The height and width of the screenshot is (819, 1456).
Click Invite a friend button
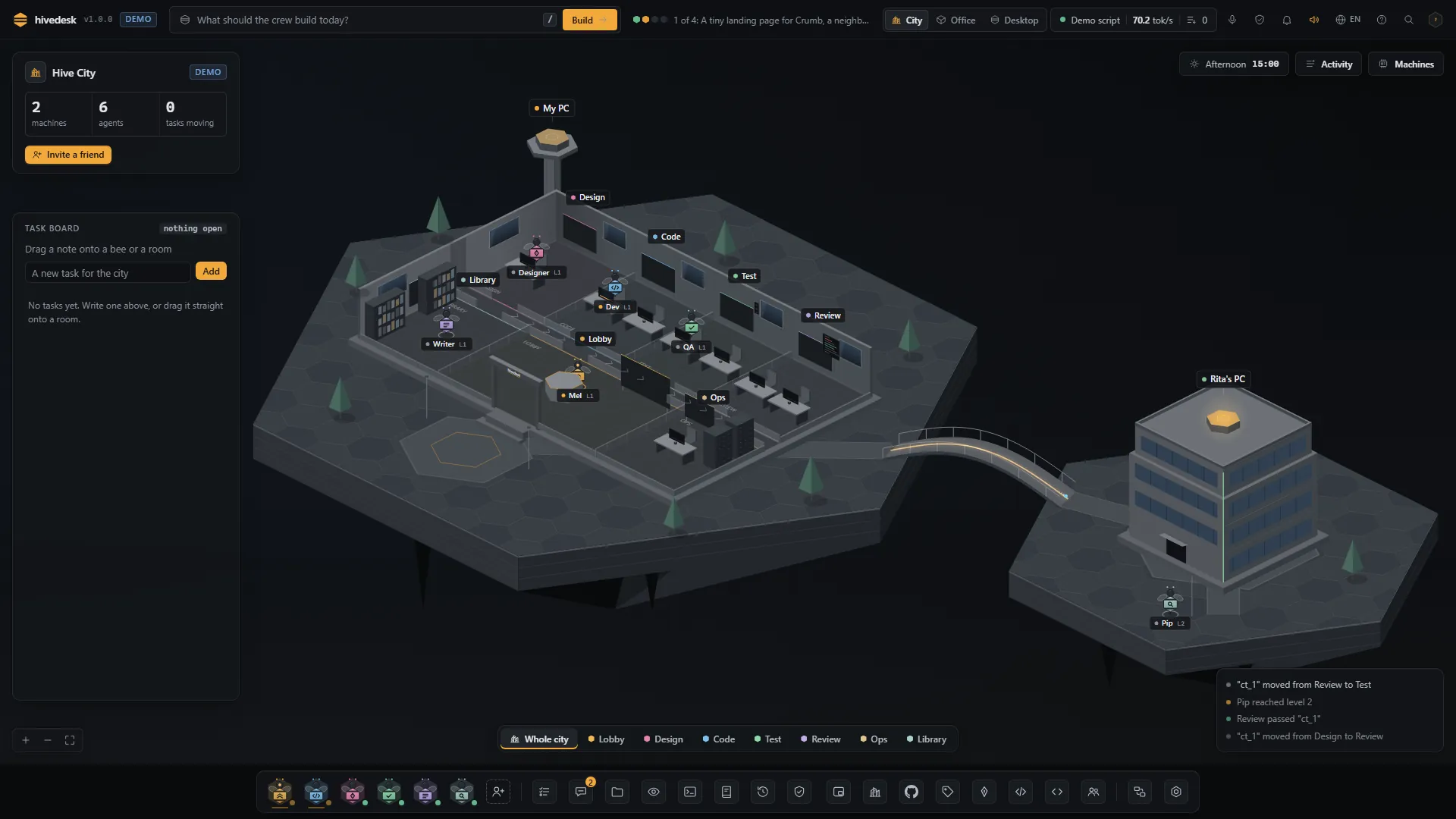click(x=68, y=155)
